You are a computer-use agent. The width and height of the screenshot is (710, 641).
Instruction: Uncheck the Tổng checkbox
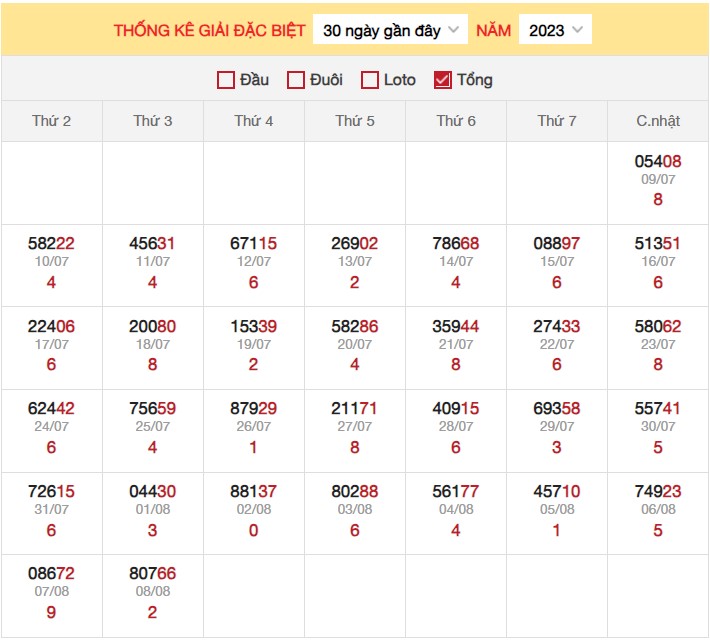[443, 80]
